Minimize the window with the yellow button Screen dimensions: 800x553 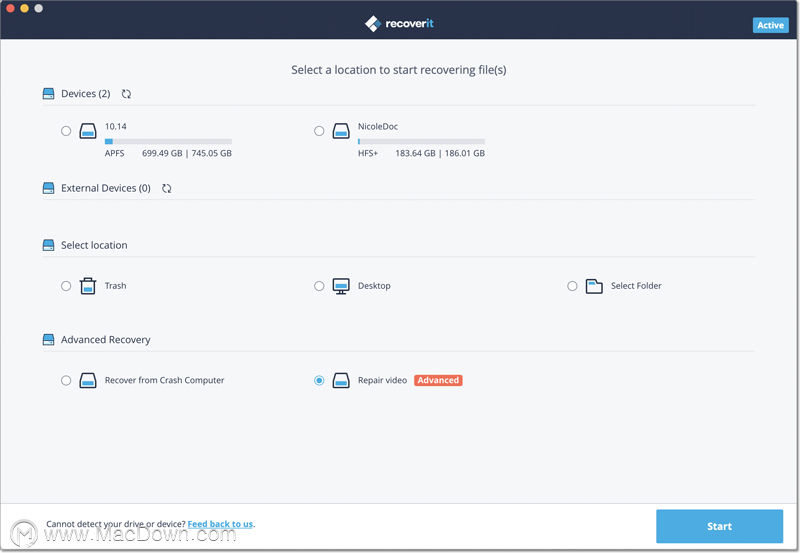click(24, 8)
